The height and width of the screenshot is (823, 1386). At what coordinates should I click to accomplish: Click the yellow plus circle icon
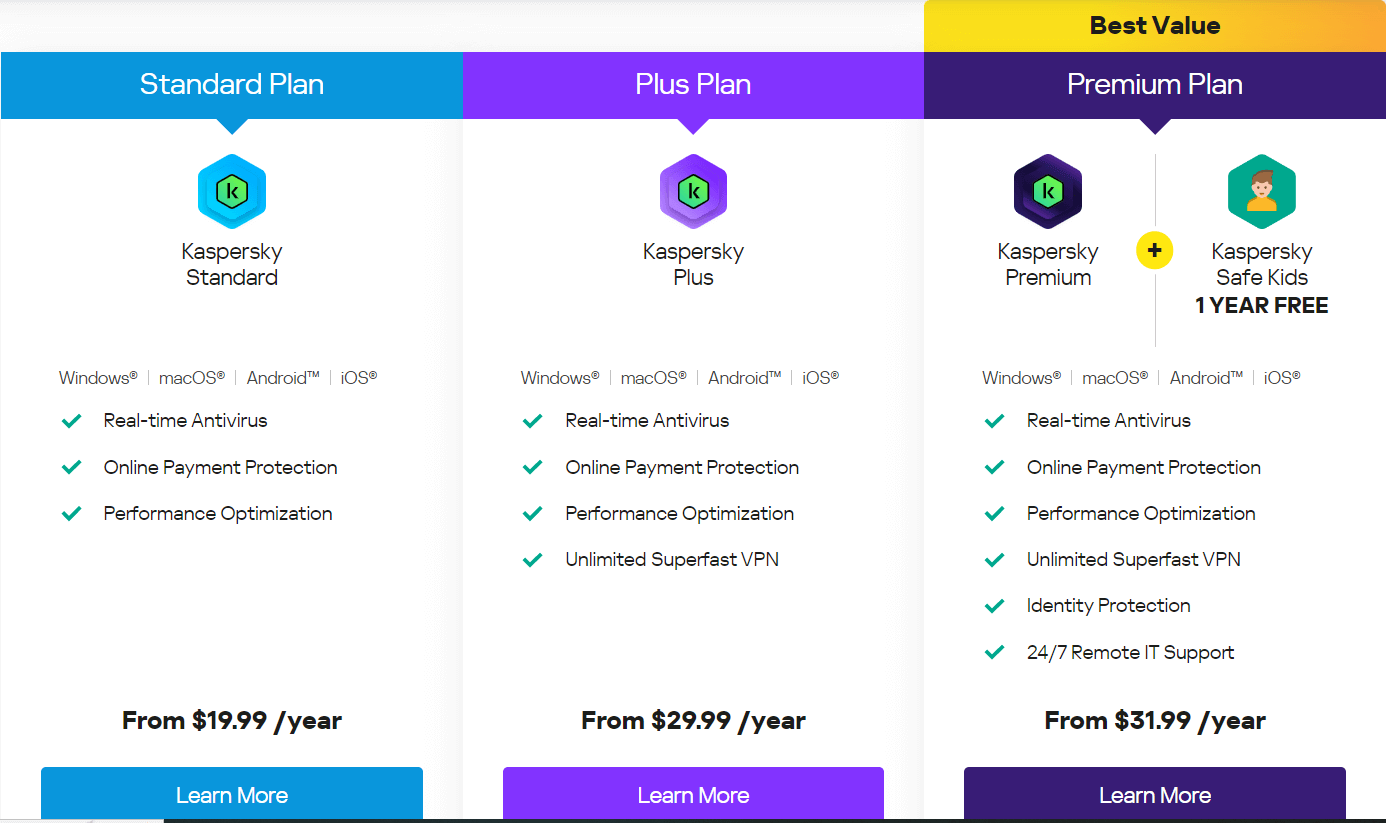tap(1155, 251)
